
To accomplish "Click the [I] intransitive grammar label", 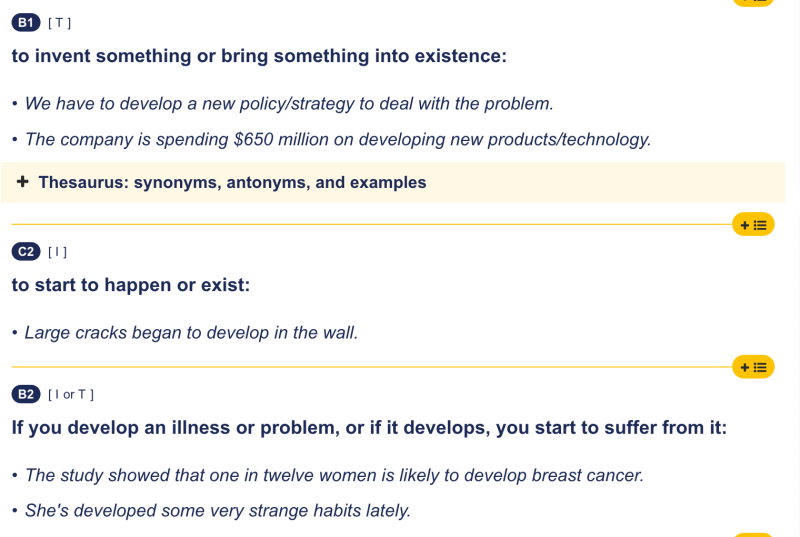I will [x=57, y=252].
